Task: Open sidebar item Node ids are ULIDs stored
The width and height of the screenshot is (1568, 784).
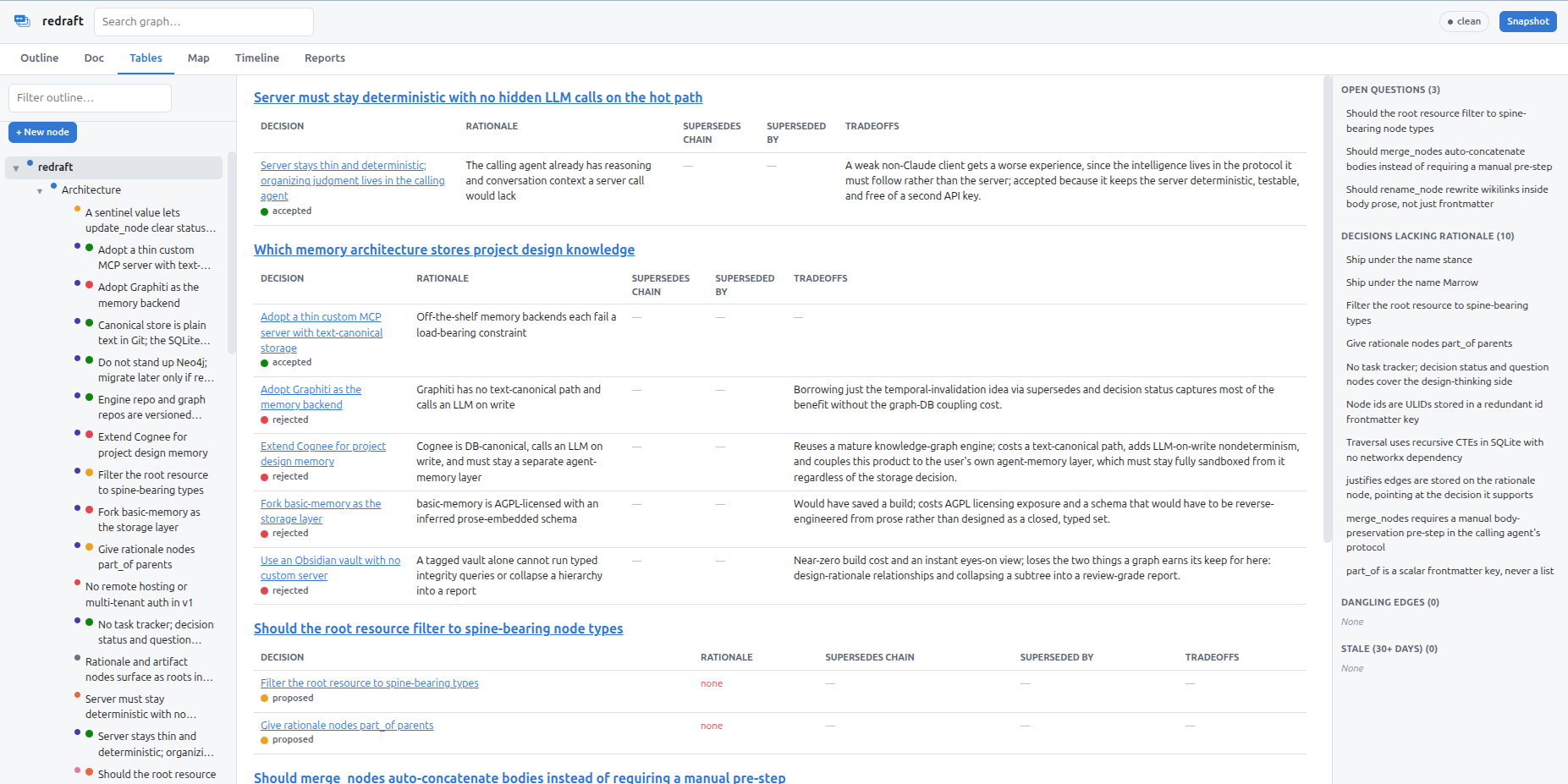Action: 1444,412
